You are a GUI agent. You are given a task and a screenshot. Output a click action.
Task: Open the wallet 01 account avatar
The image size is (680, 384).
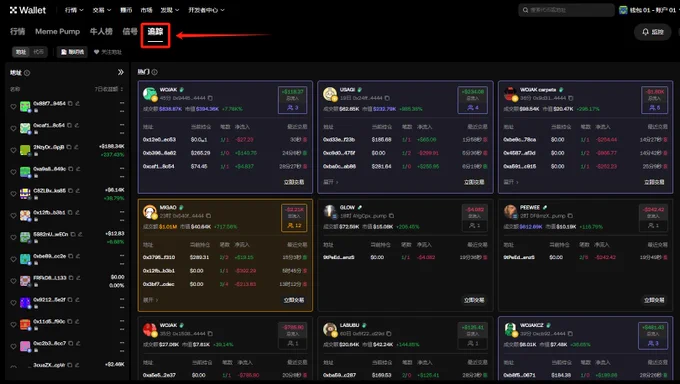623,10
